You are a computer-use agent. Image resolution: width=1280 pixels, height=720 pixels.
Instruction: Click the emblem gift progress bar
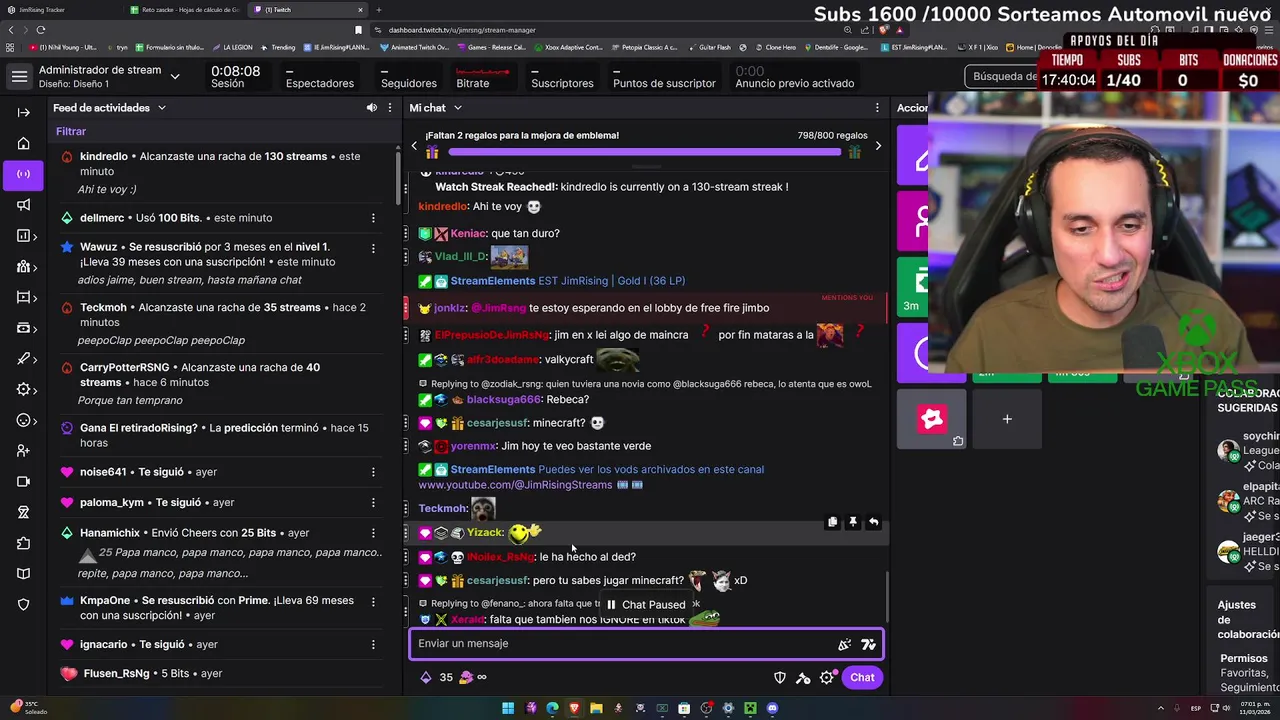[x=645, y=152]
